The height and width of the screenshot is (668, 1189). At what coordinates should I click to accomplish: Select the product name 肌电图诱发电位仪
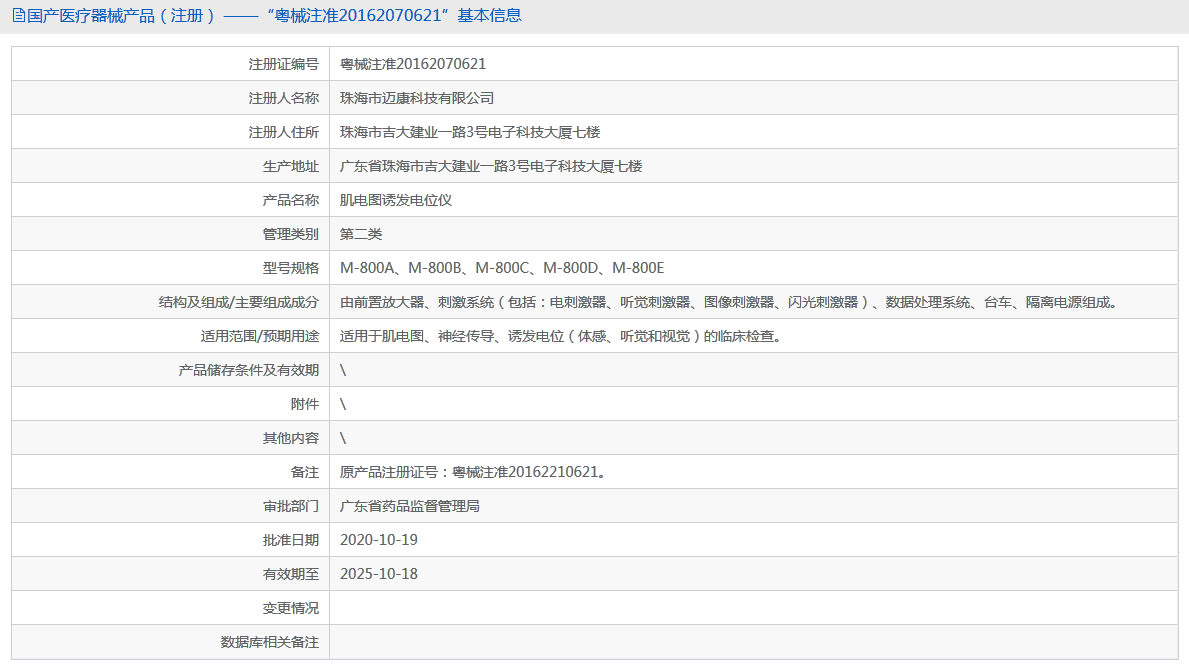[396, 200]
